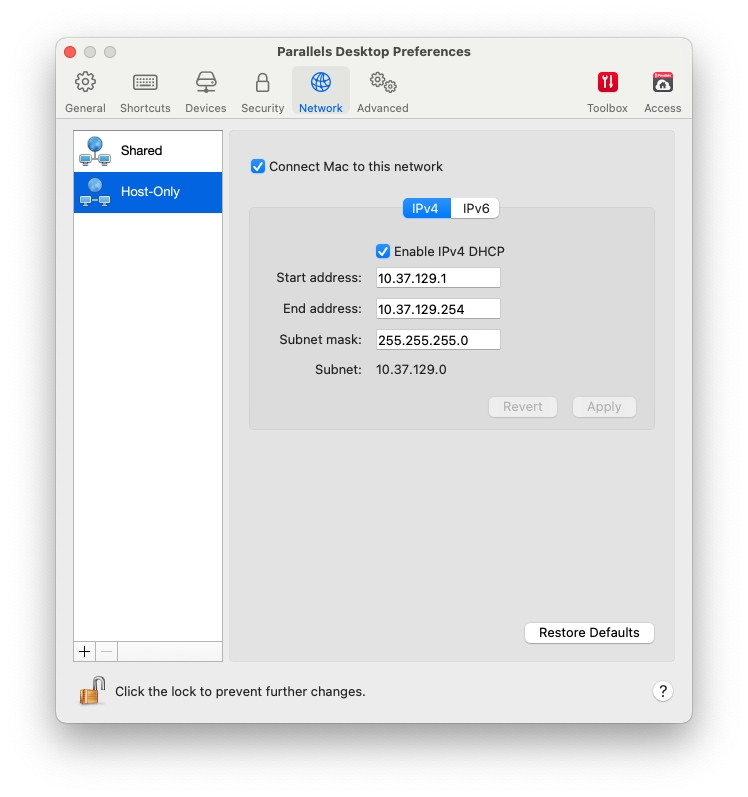Screen dimensions: 748x797
Task: Select the IPv4 tab
Action: click(x=426, y=208)
